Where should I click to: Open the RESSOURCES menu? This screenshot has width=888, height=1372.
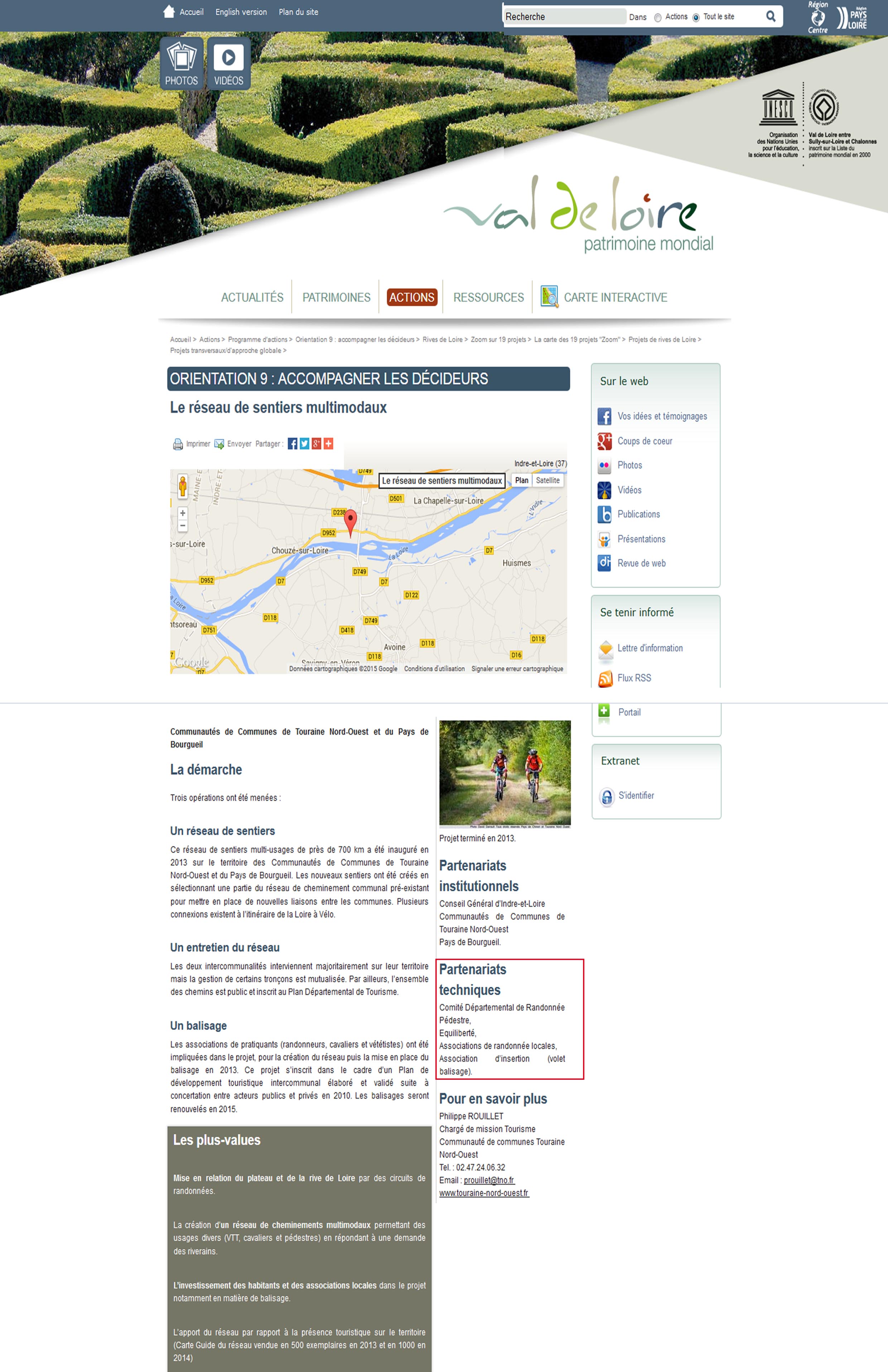pos(488,298)
